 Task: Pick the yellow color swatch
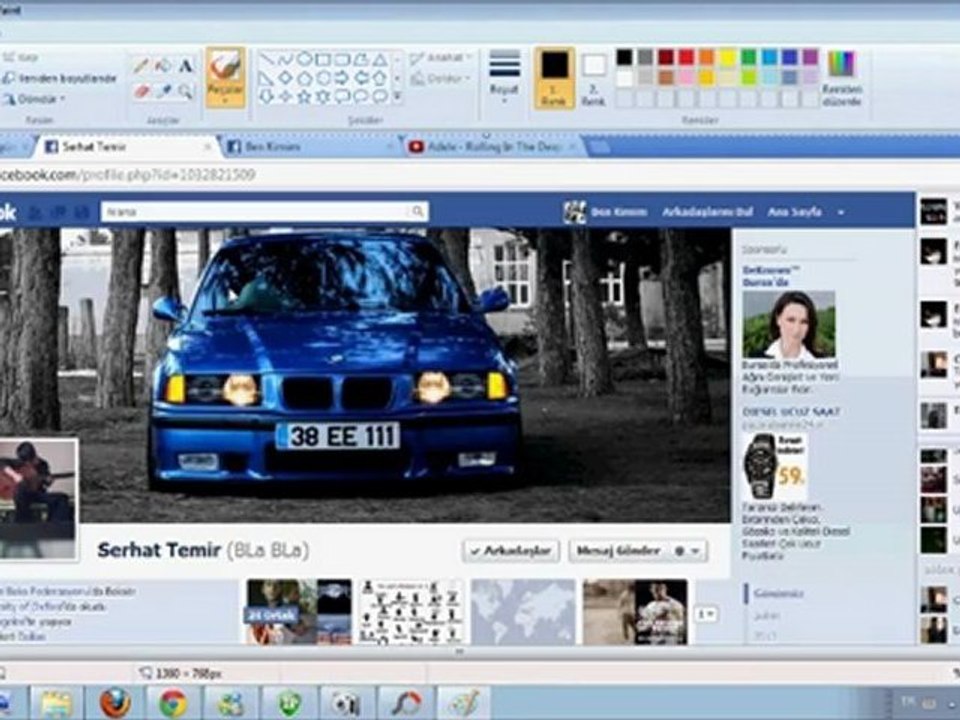click(x=727, y=58)
